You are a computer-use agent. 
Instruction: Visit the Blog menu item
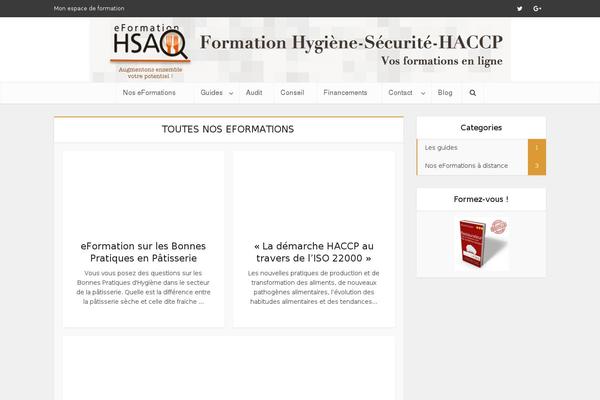[445, 93]
